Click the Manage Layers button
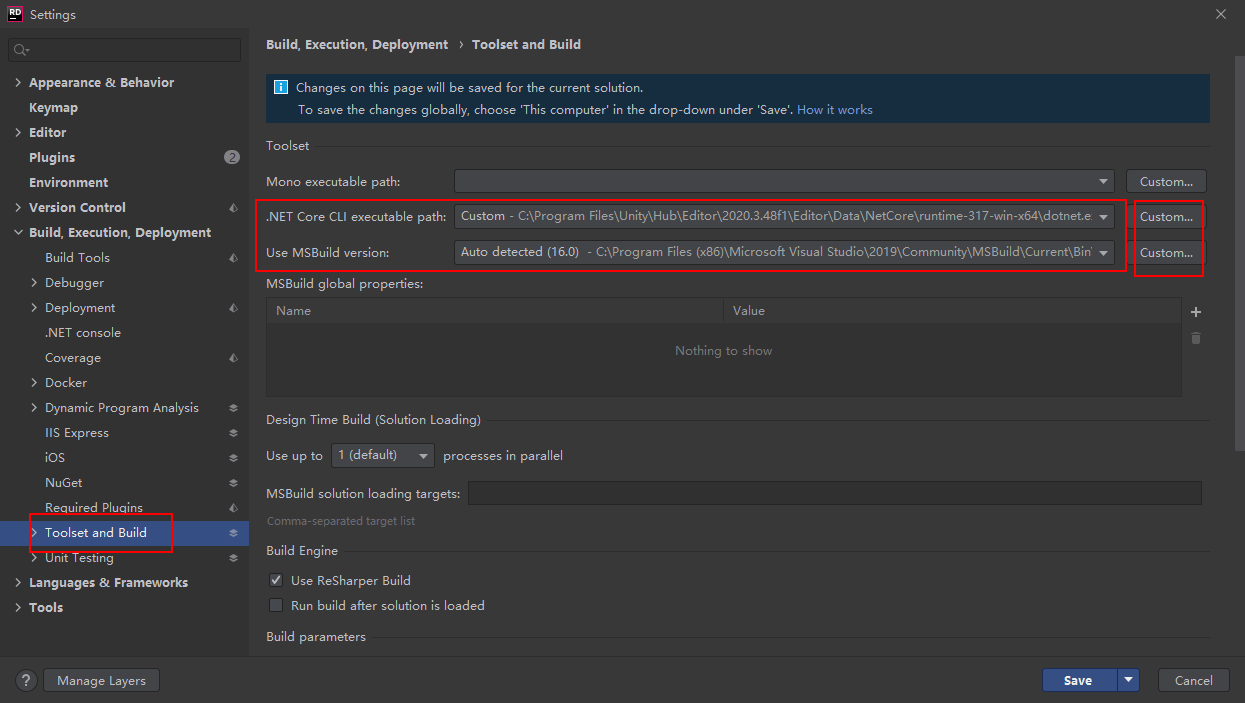1245x703 pixels. click(101, 680)
